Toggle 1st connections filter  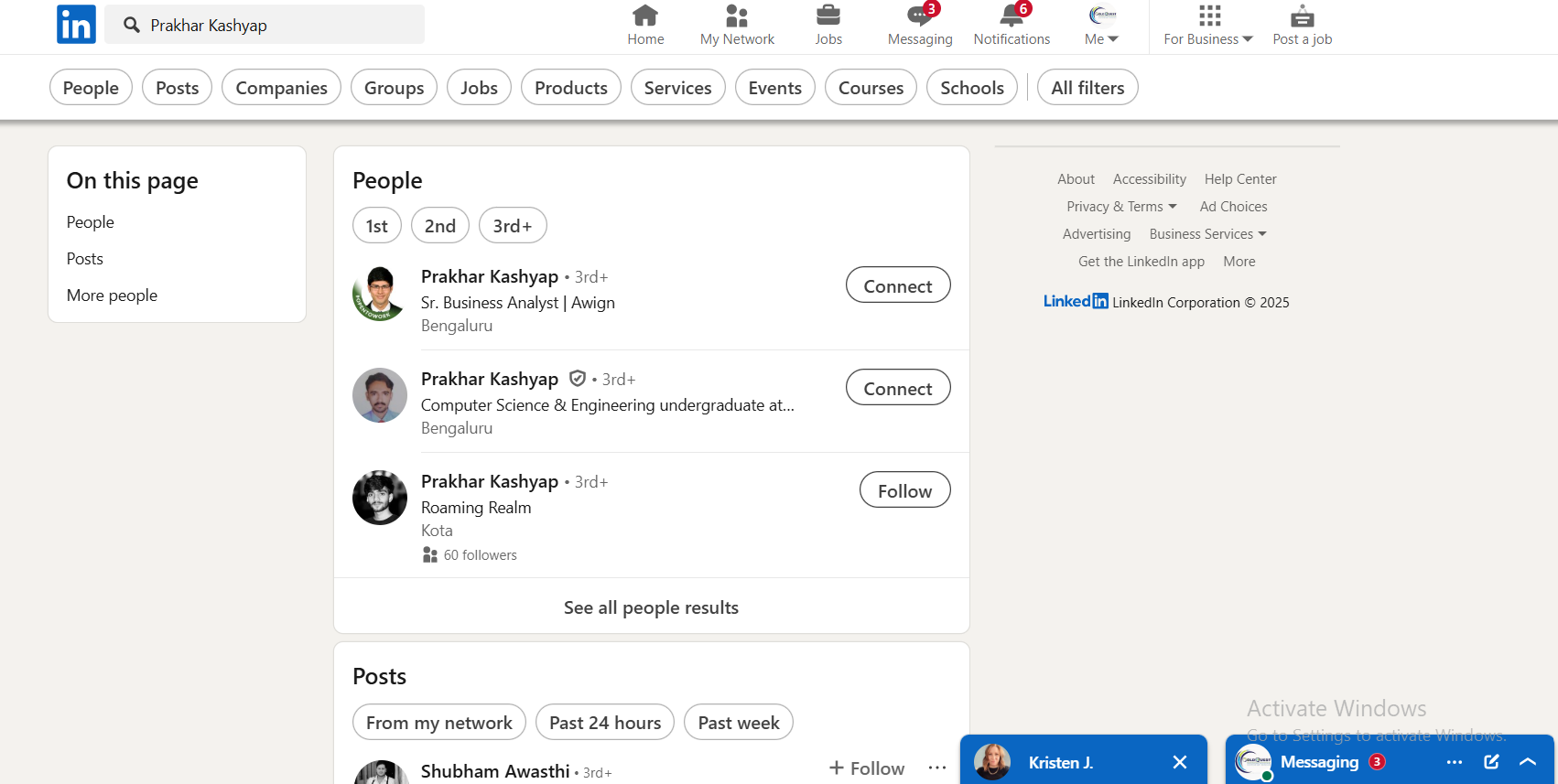tap(377, 226)
